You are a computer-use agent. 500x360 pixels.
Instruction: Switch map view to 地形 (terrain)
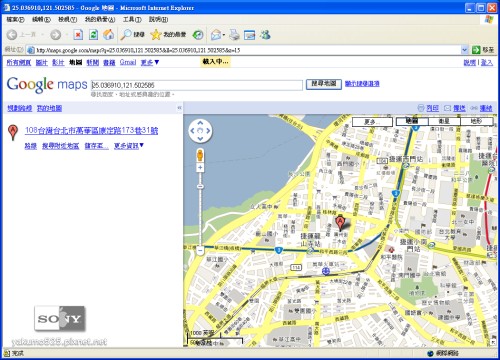click(x=477, y=121)
